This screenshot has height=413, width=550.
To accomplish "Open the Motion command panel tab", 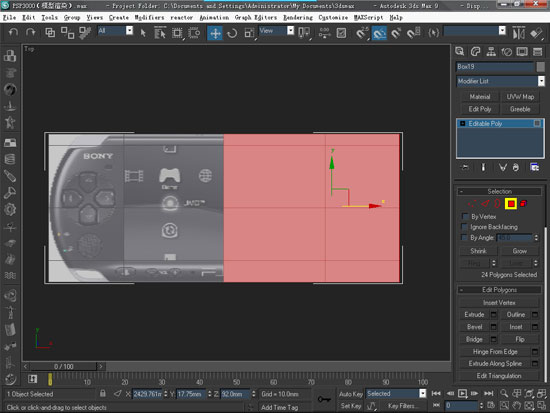I will click(507, 52).
